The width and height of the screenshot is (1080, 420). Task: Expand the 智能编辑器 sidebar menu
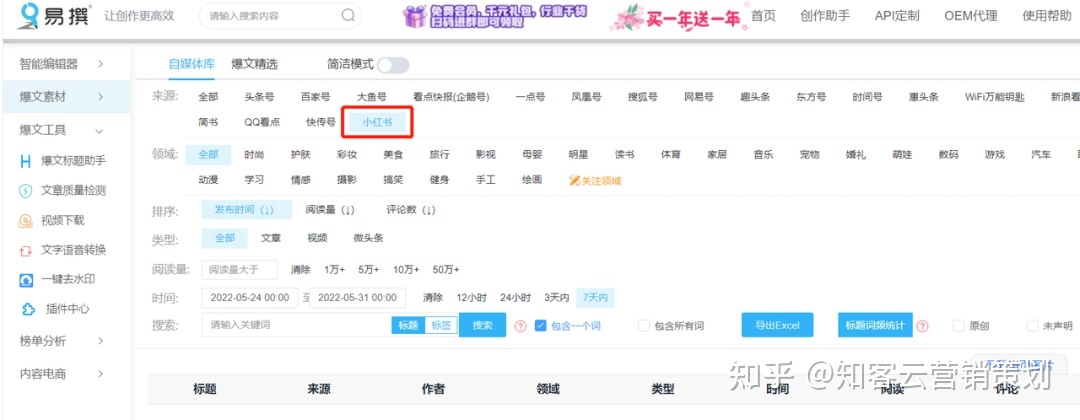click(x=65, y=64)
